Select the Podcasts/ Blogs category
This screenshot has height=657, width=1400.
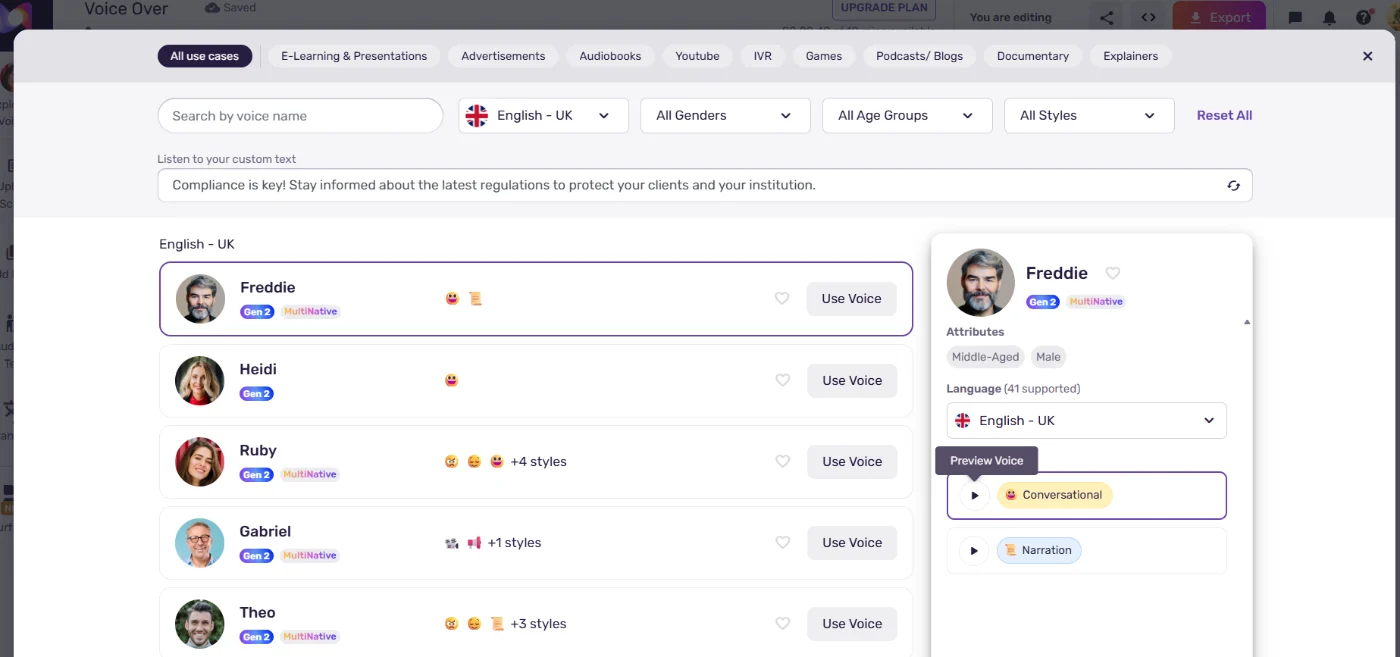(919, 56)
